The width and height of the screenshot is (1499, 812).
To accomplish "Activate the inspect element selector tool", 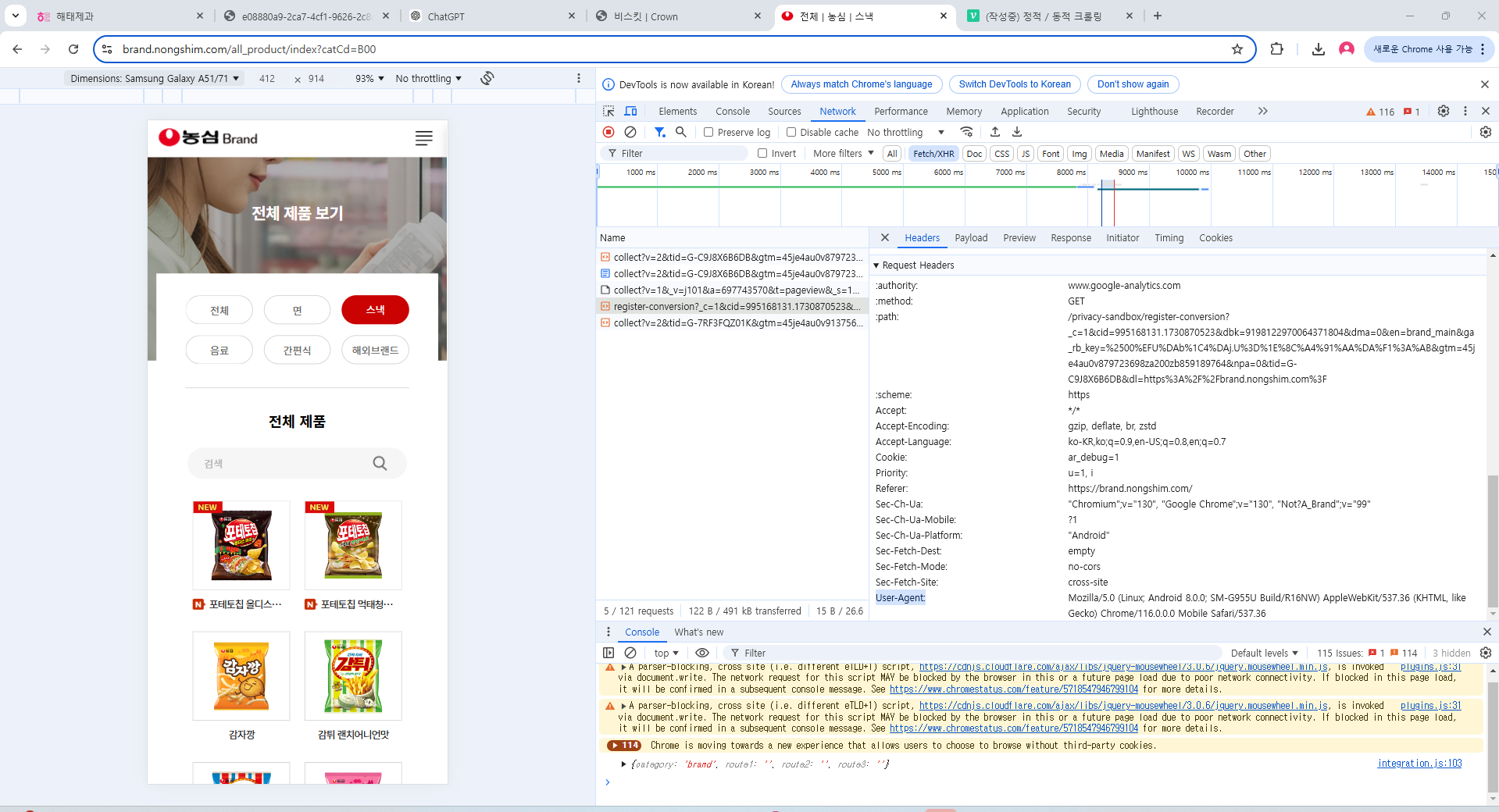I will pos(609,111).
